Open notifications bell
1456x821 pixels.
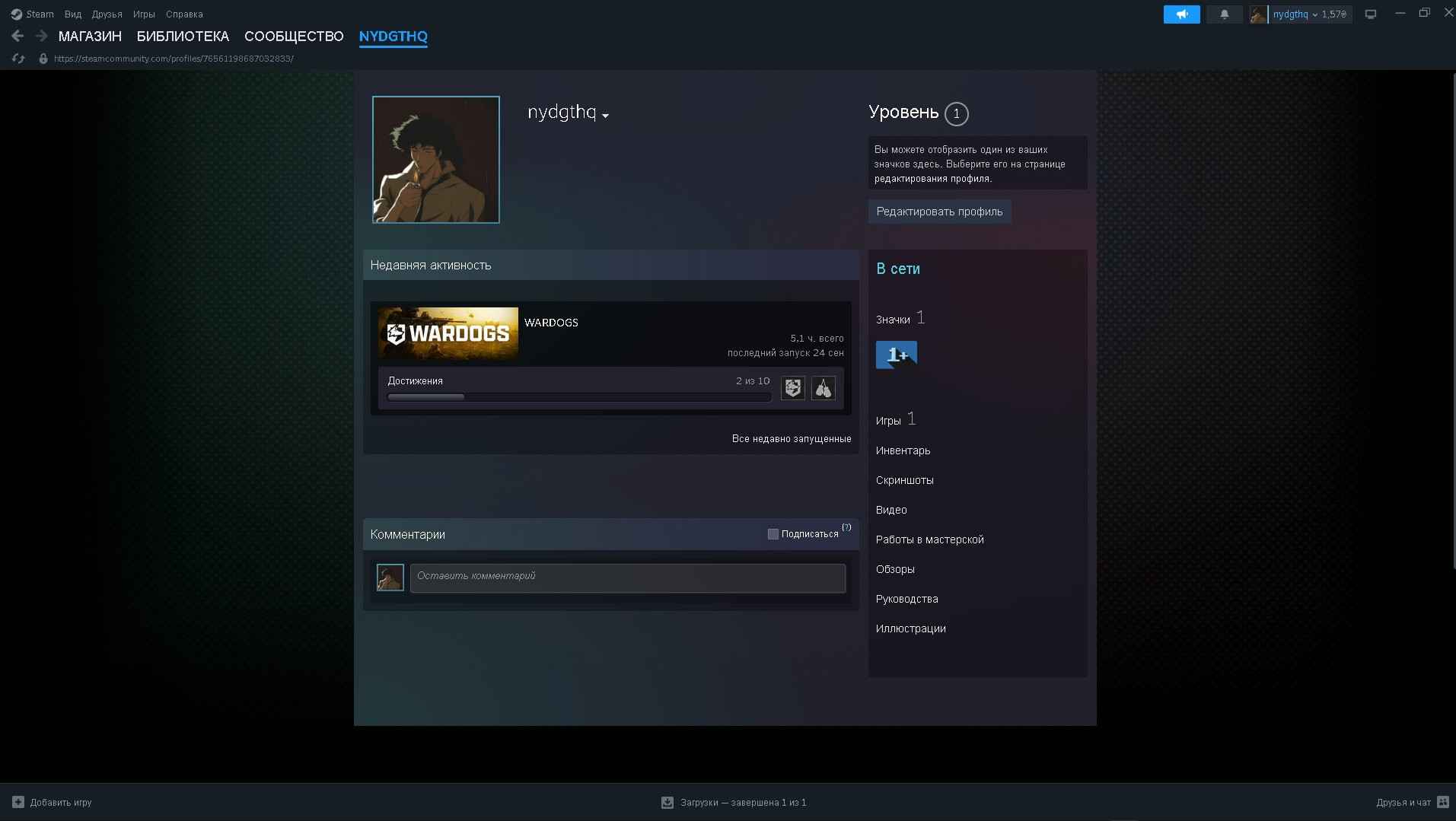click(1225, 14)
